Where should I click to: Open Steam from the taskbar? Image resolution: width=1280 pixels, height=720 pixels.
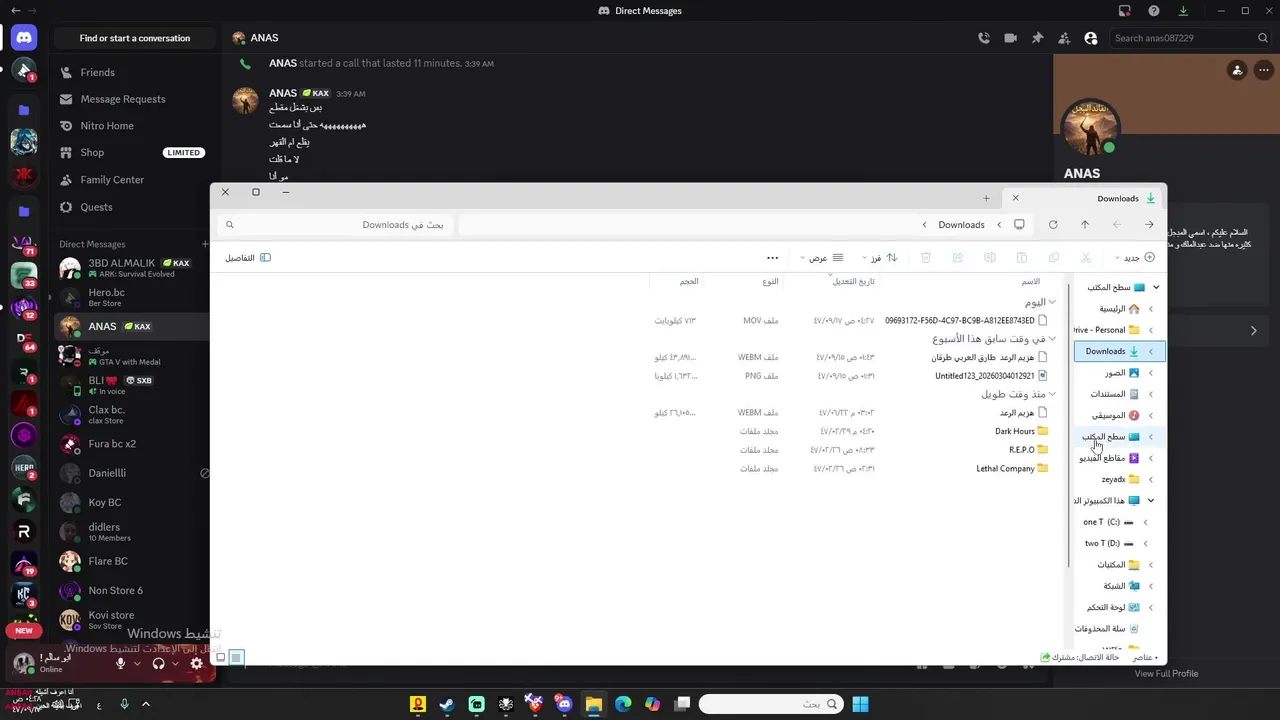(447, 704)
